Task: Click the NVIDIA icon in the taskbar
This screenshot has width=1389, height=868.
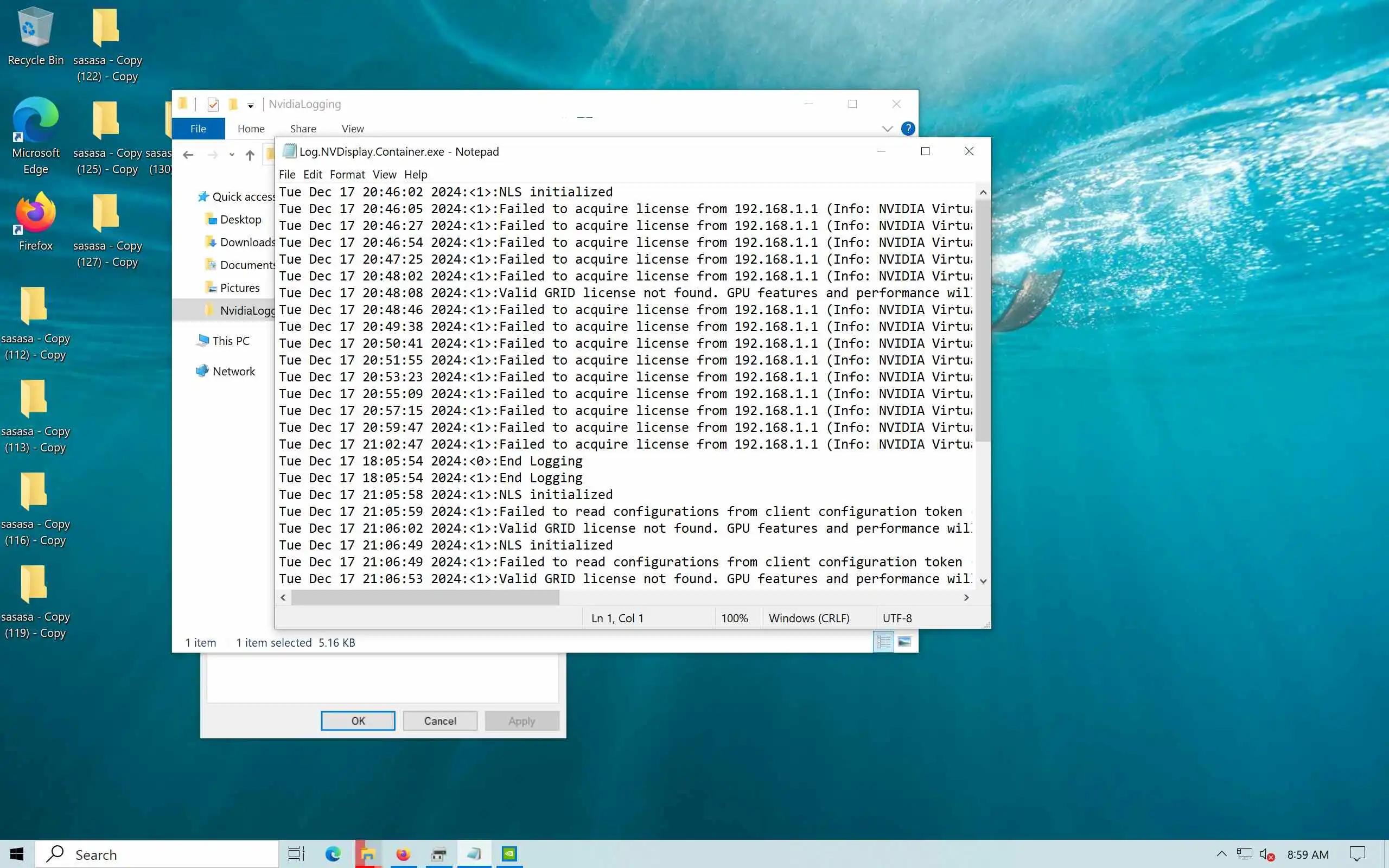Action: [509, 854]
